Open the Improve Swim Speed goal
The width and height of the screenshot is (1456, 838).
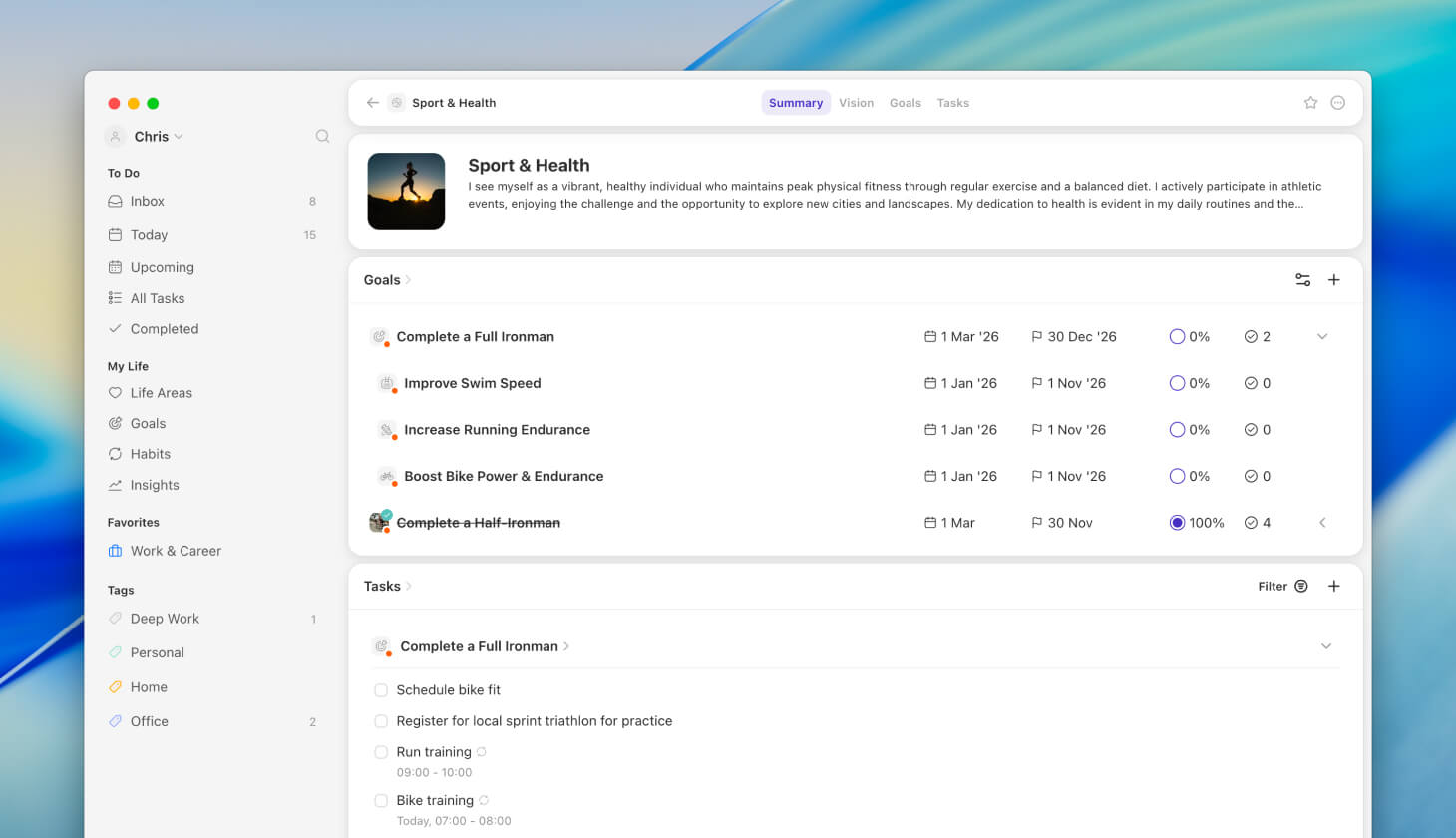click(473, 383)
